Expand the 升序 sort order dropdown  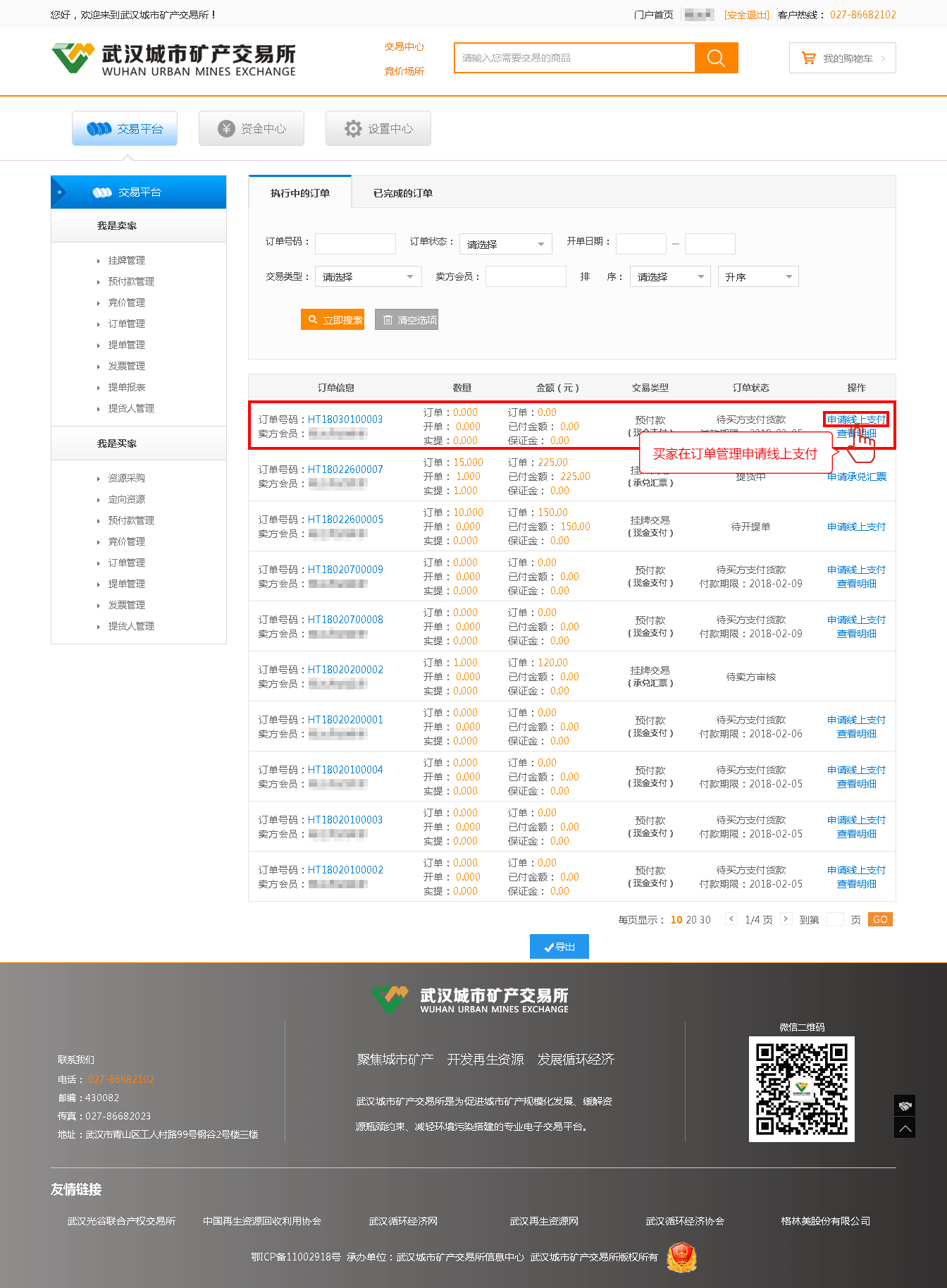757,276
